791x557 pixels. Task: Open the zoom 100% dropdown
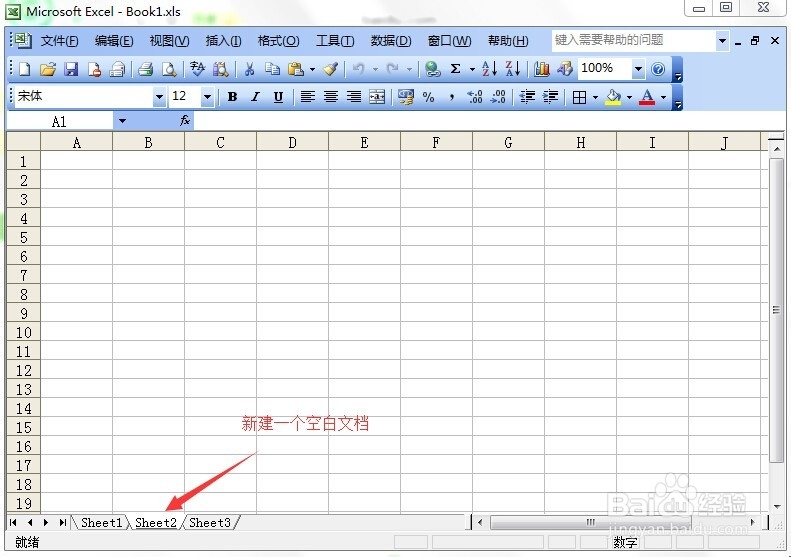pos(638,69)
